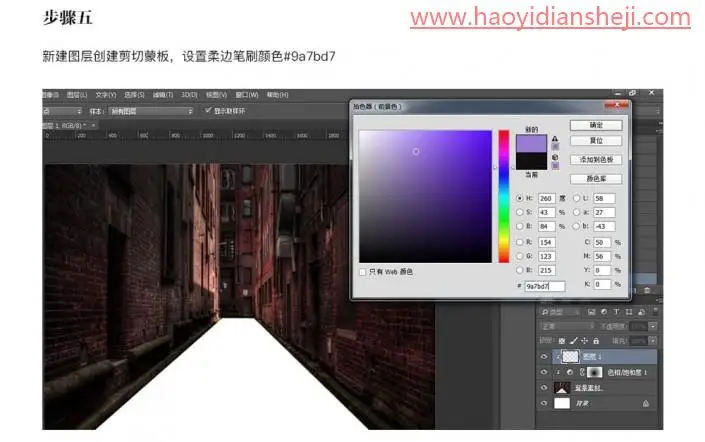The width and height of the screenshot is (705, 442).
Task: Enable the Only Web Colors checkbox
Action: (362, 272)
